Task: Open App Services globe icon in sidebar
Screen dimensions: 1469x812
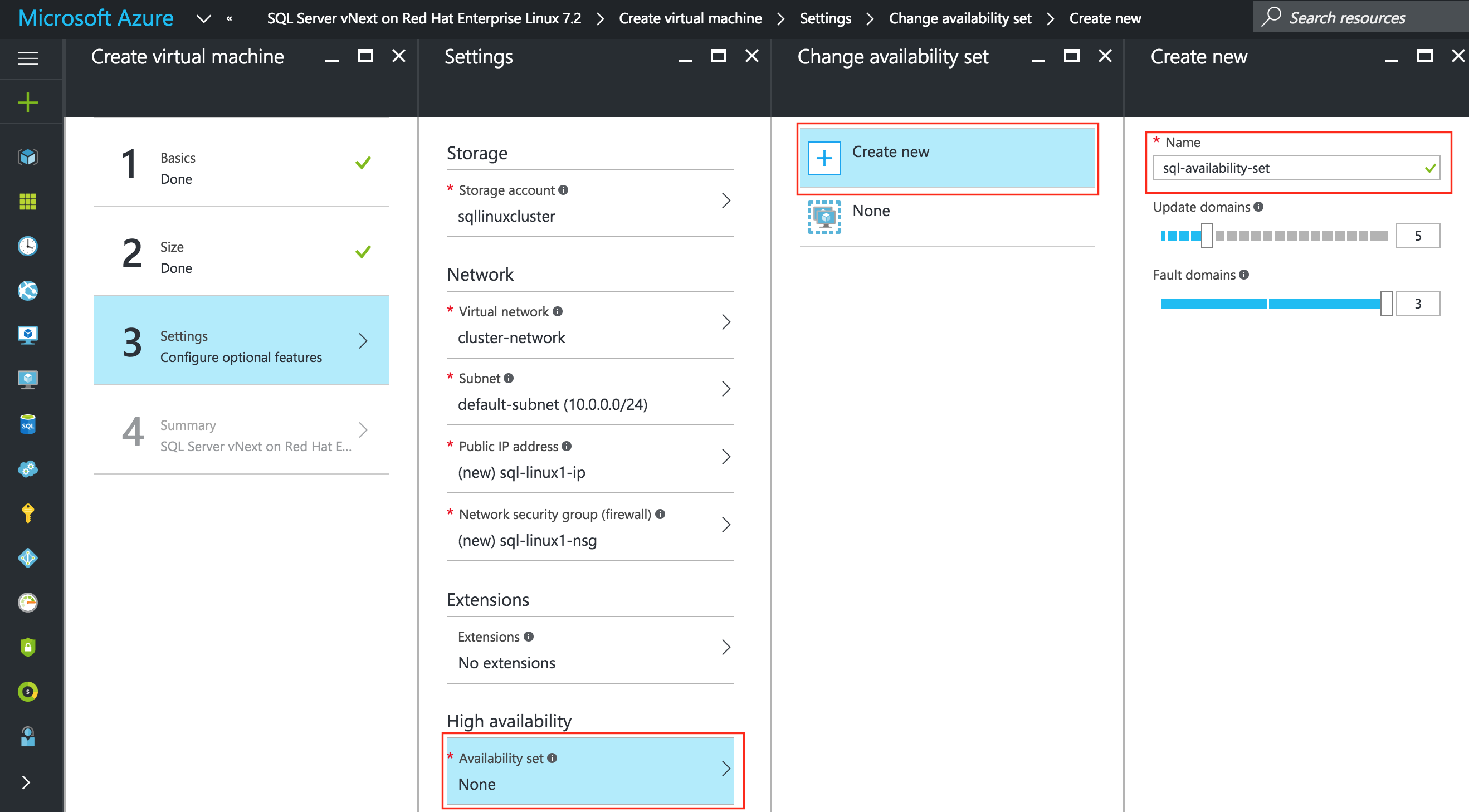Action: coord(27,290)
